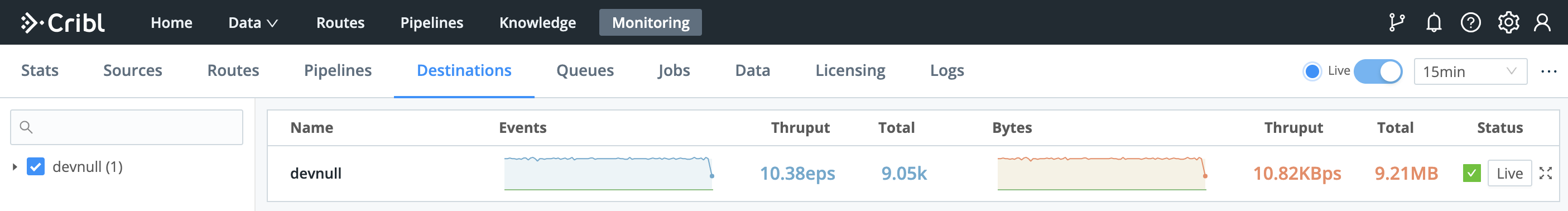
Task: Open the user account icon
Action: pos(1542,22)
